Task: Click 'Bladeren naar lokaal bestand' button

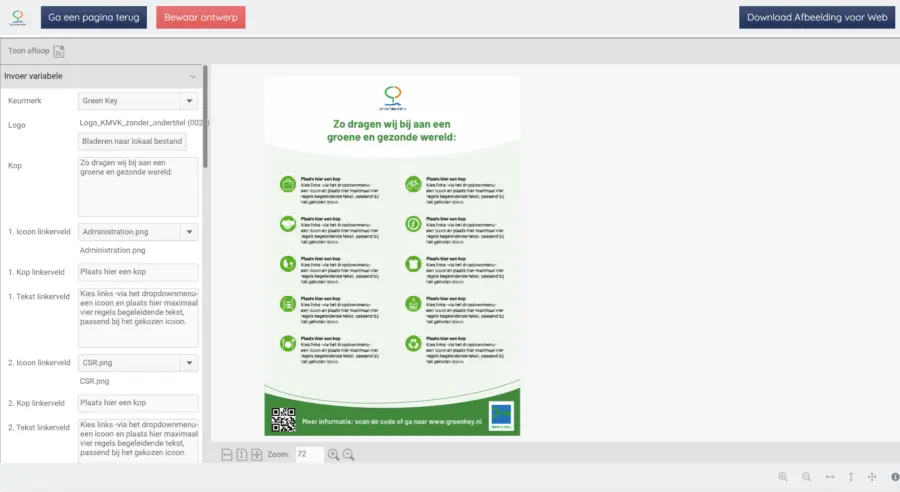Action: pyautogui.click(x=132, y=141)
